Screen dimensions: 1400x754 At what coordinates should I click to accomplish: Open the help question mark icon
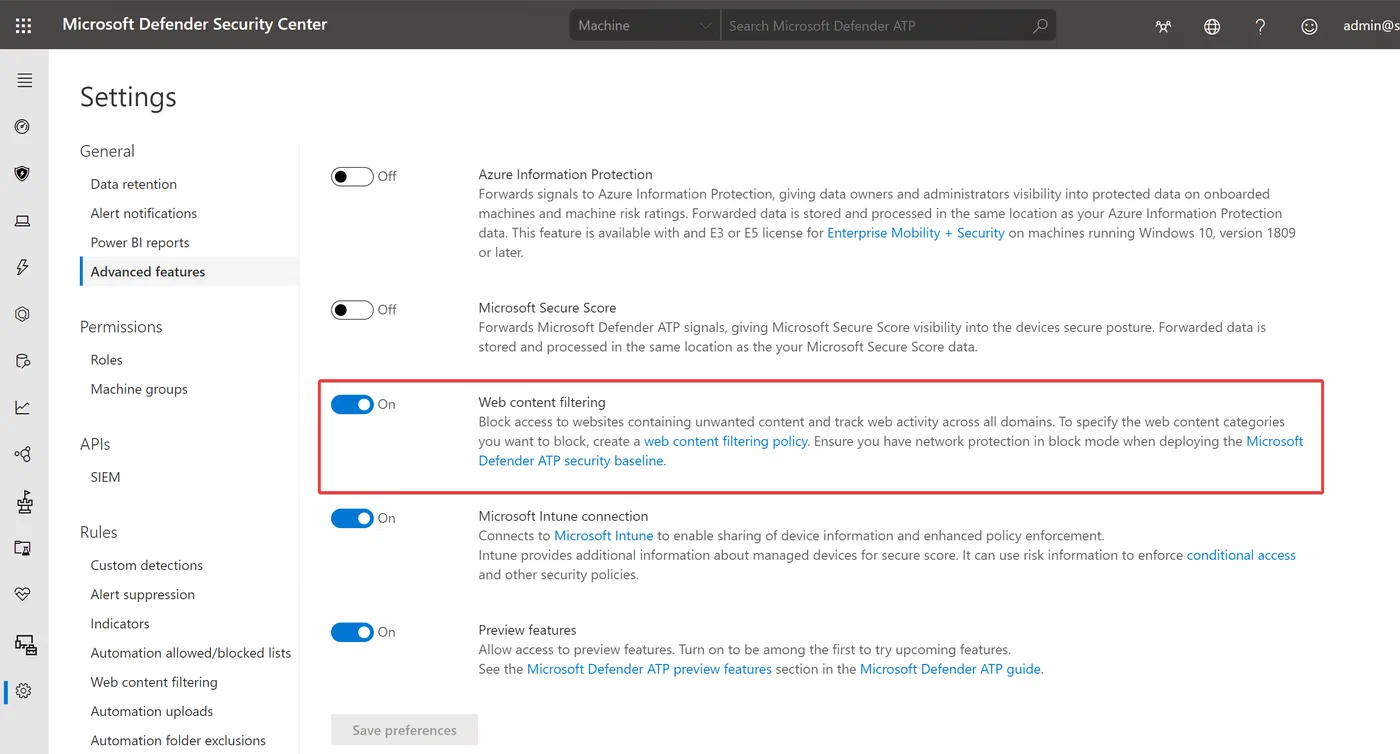(1261, 26)
